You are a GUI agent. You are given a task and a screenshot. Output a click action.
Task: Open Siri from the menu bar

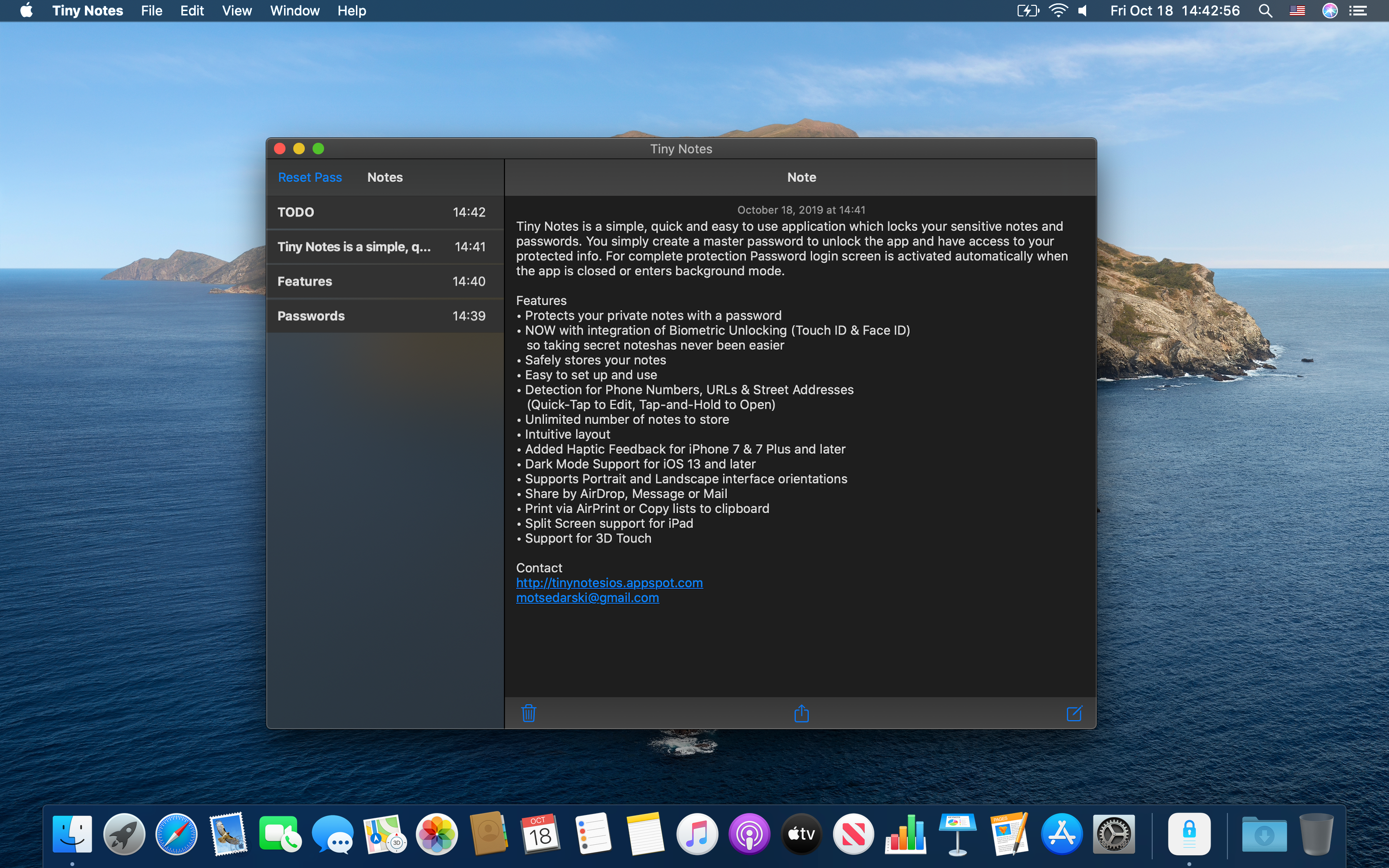pyautogui.click(x=1330, y=11)
